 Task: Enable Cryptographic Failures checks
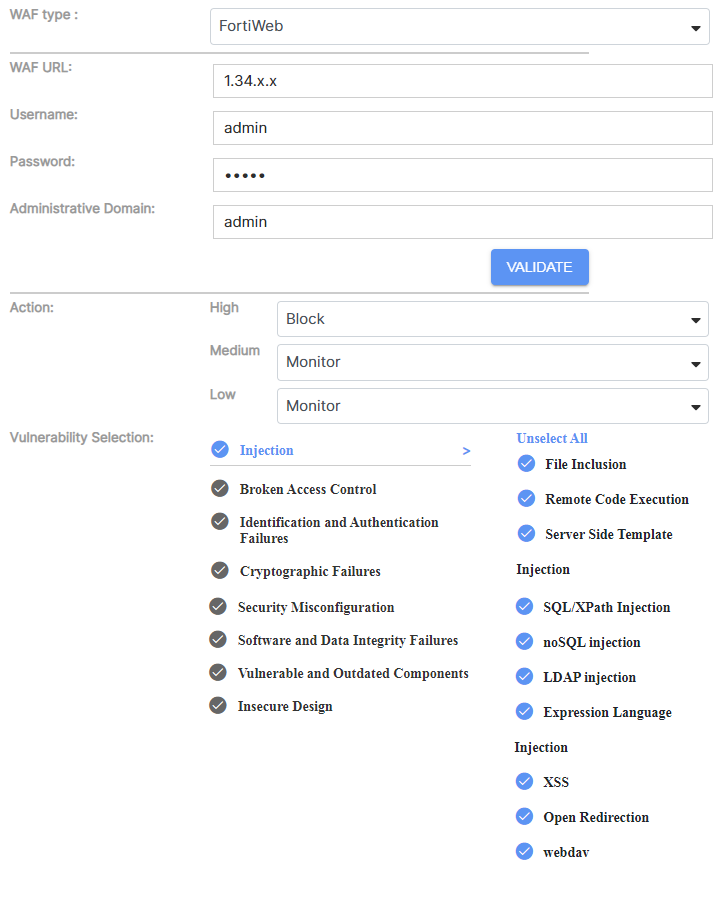[x=218, y=571]
